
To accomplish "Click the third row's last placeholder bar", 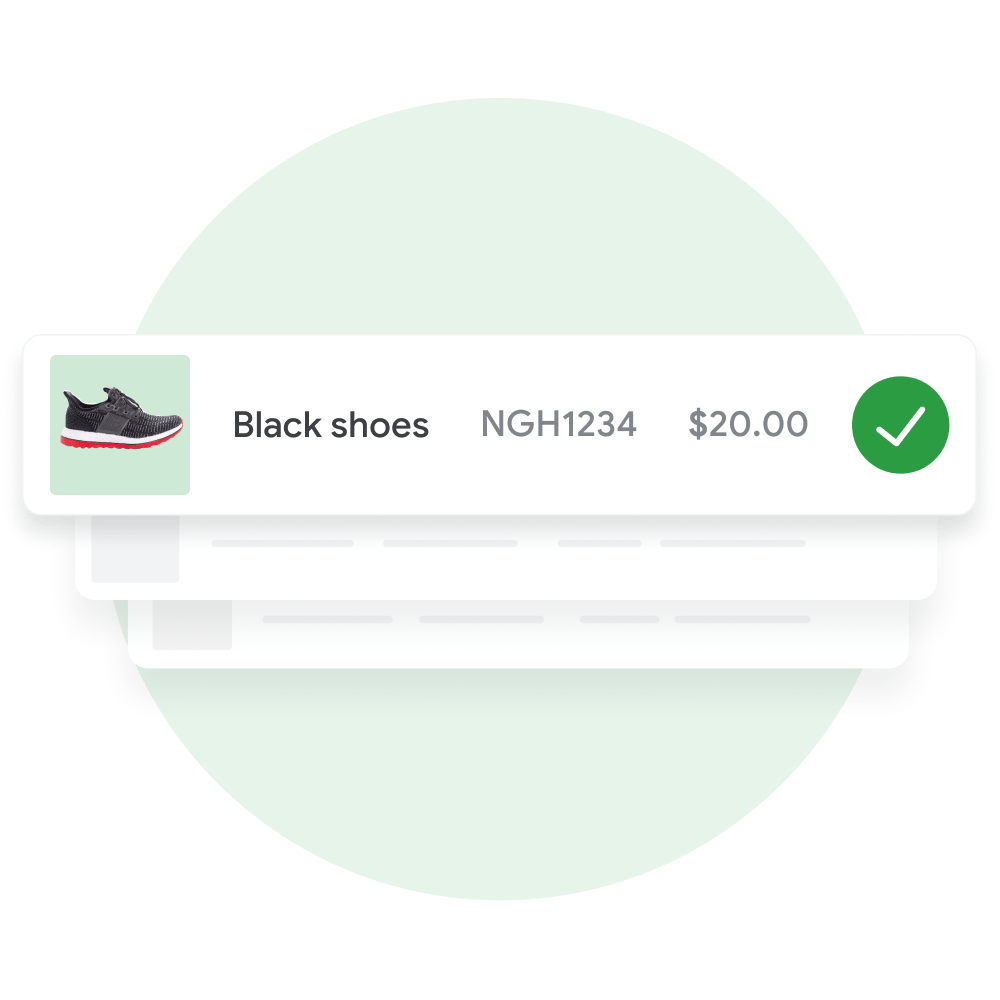I will pos(742,619).
